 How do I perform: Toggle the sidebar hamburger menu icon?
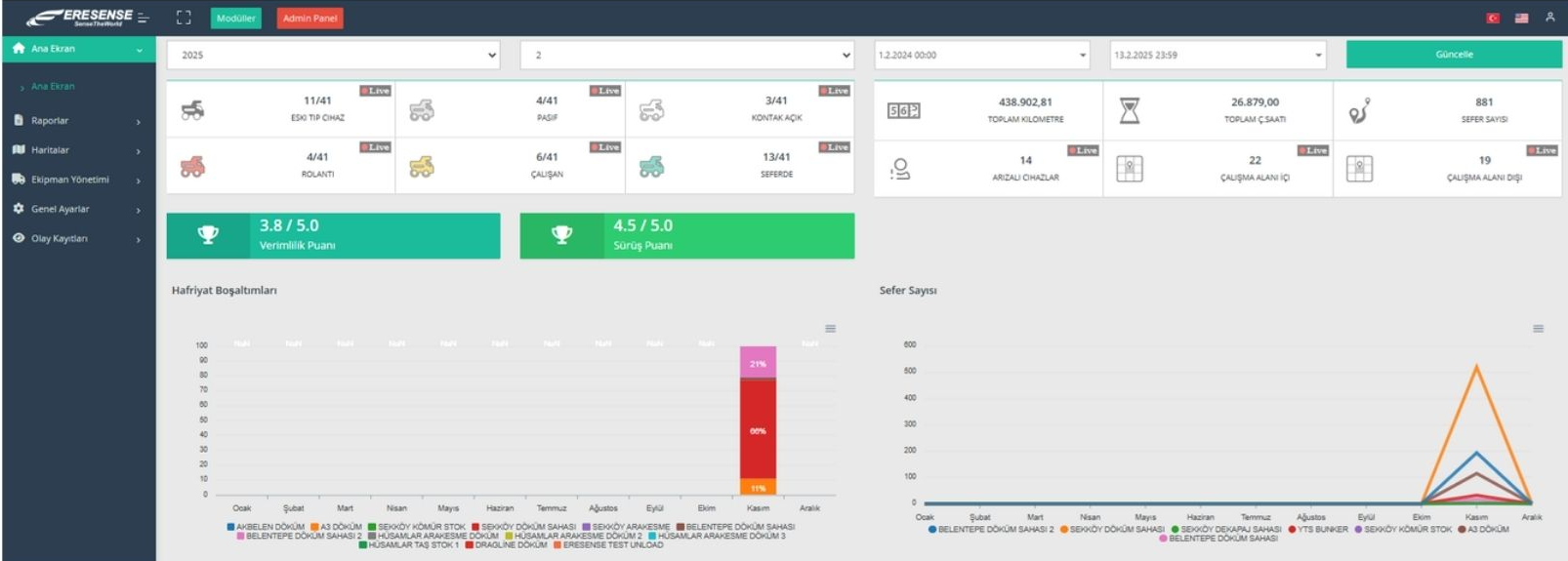click(144, 18)
